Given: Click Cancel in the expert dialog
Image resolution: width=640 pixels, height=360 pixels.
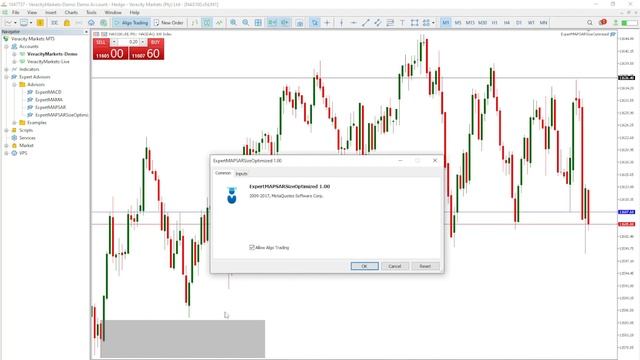Looking at the screenshot, I should pyautogui.click(x=395, y=266).
